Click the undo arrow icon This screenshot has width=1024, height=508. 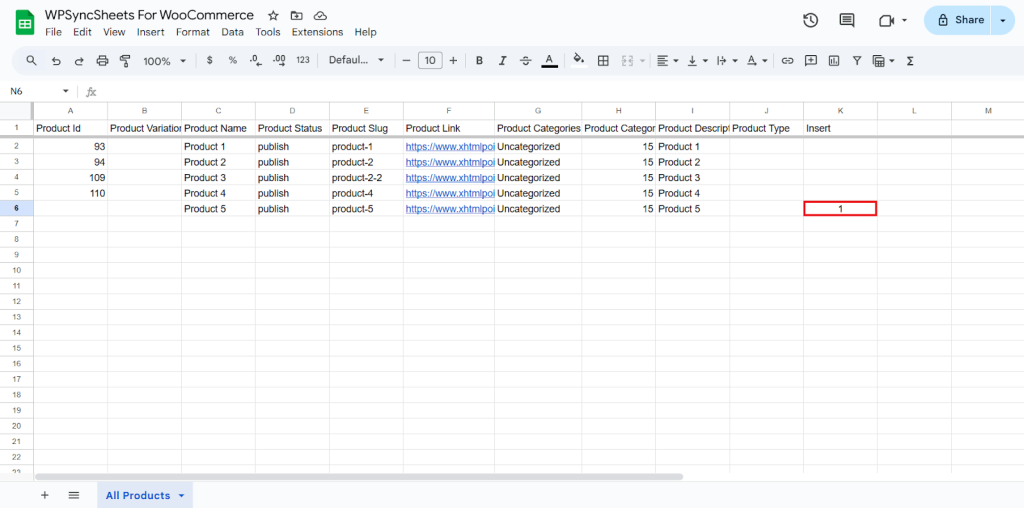(56, 61)
